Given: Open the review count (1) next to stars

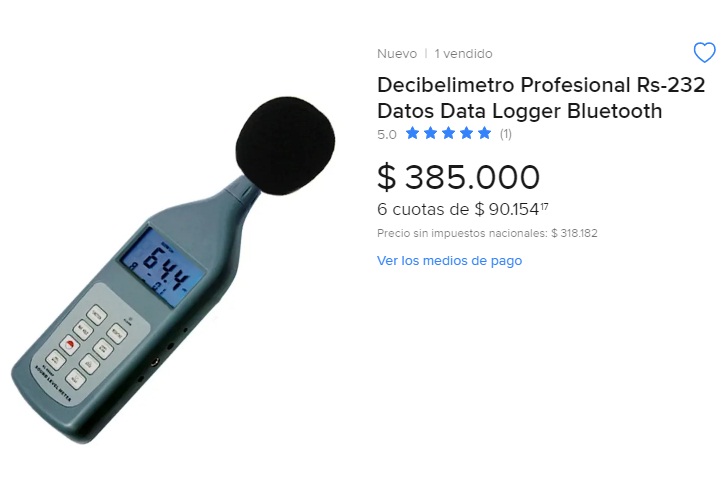Looking at the screenshot, I should (x=506, y=134).
